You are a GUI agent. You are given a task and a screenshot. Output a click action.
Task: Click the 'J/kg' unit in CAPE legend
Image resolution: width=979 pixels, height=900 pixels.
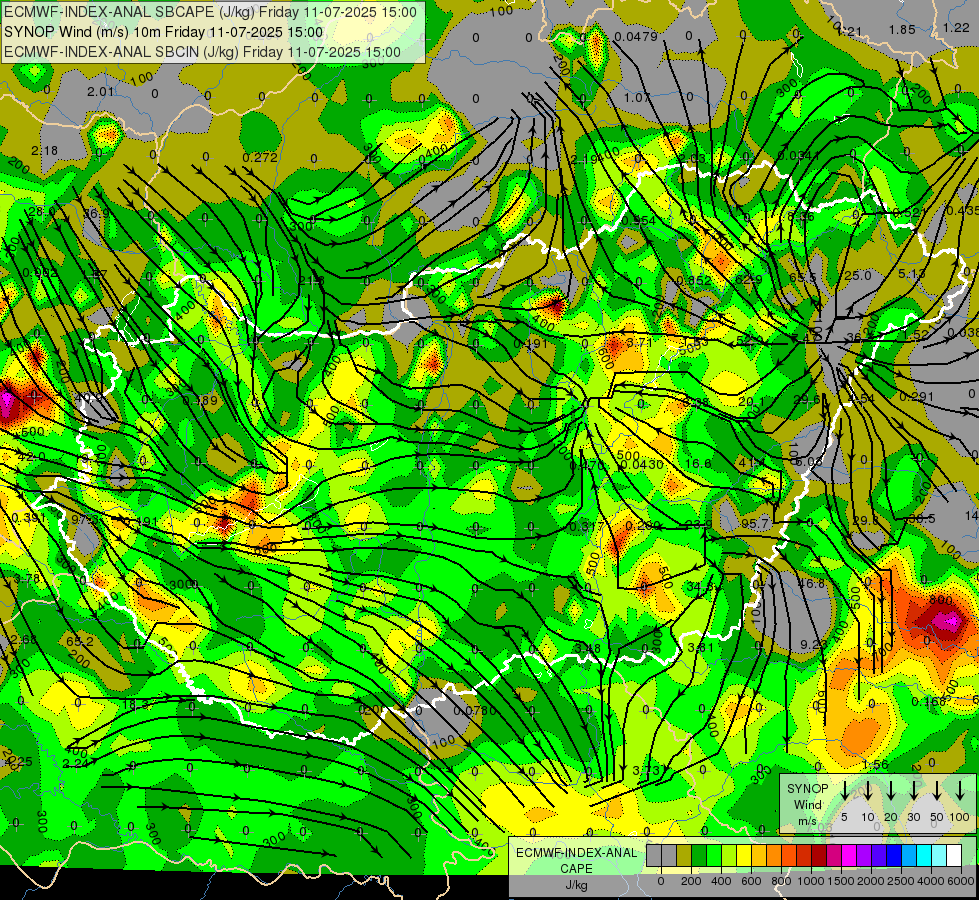click(576, 885)
